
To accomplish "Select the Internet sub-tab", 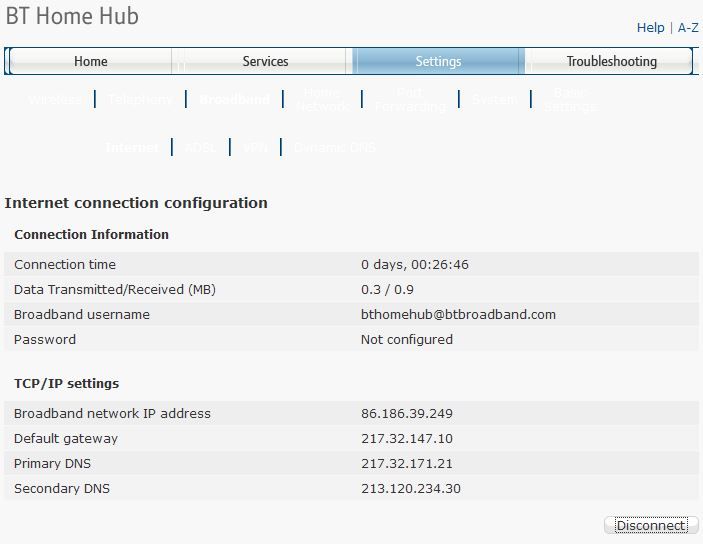I will [x=132, y=148].
